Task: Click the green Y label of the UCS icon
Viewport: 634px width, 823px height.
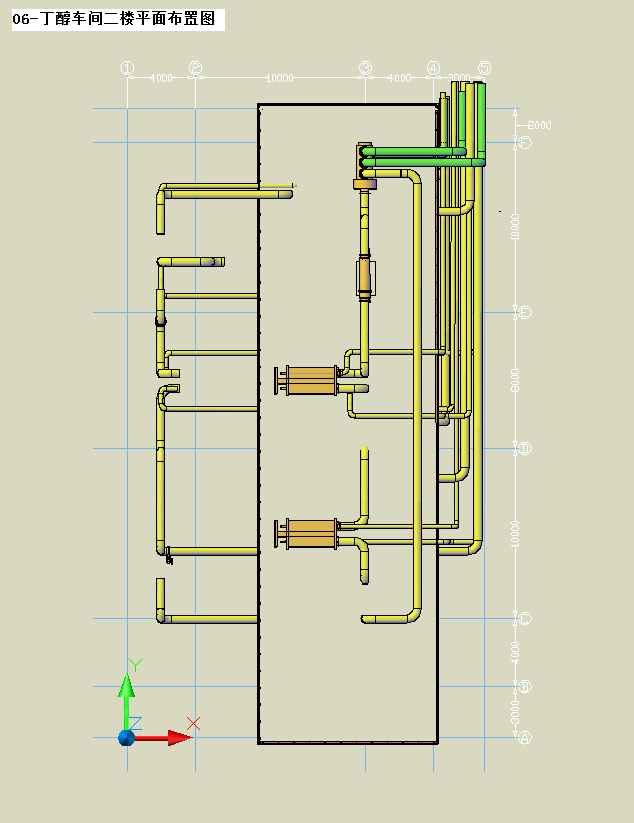Action: (x=135, y=665)
